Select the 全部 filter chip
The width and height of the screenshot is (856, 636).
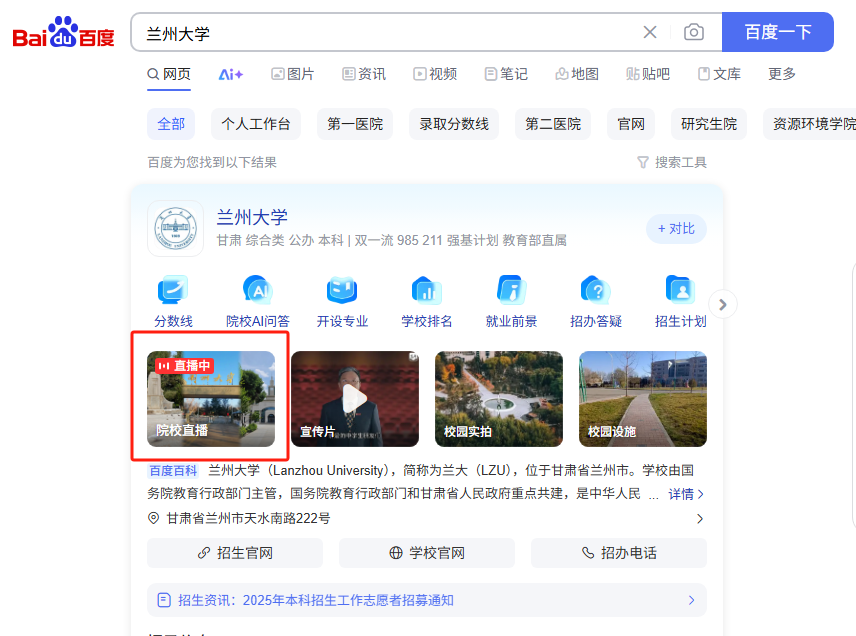click(171, 124)
